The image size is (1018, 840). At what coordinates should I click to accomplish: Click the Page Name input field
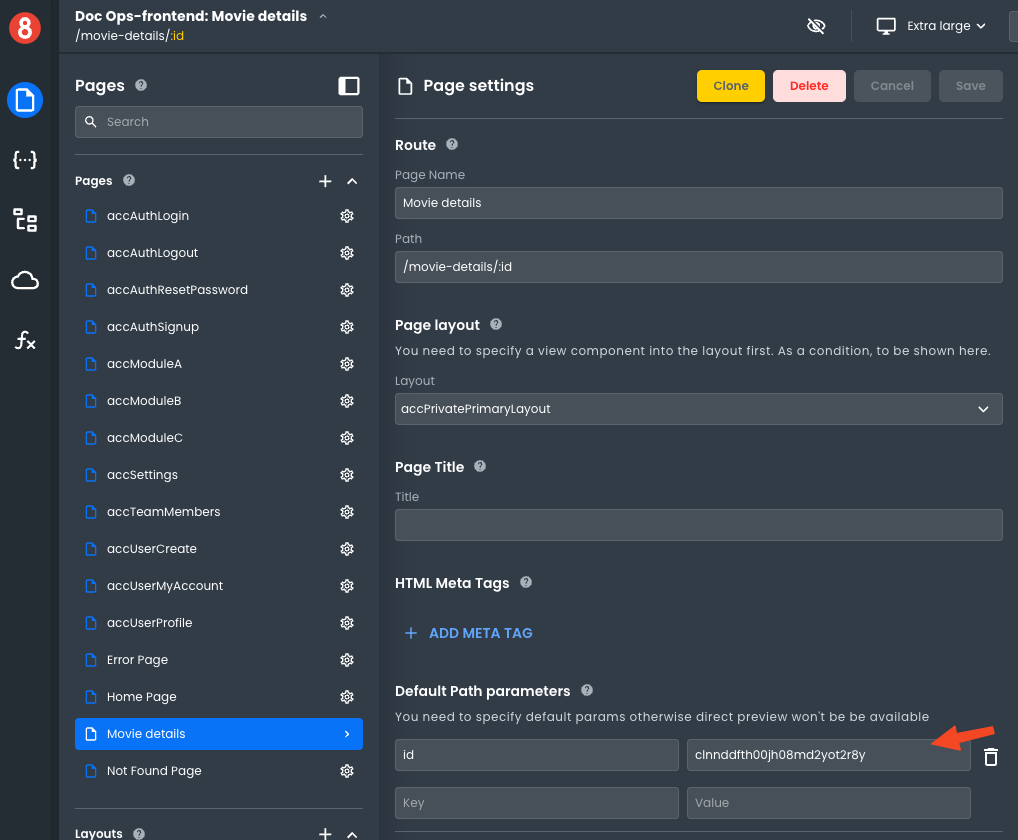[x=698, y=203]
